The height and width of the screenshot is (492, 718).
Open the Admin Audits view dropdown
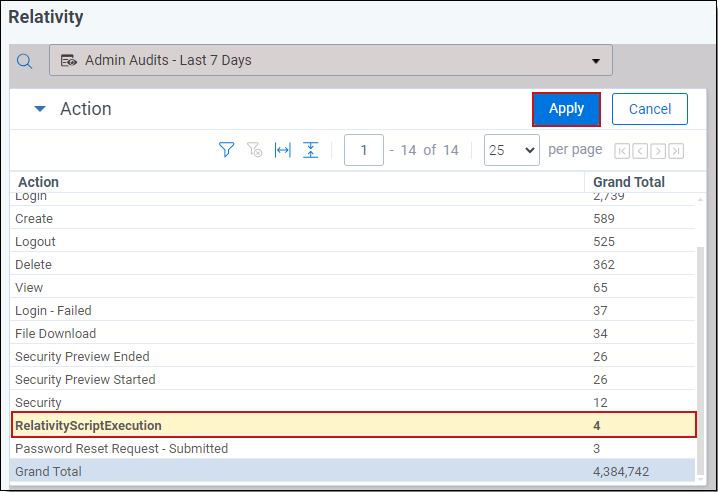click(x=330, y=60)
